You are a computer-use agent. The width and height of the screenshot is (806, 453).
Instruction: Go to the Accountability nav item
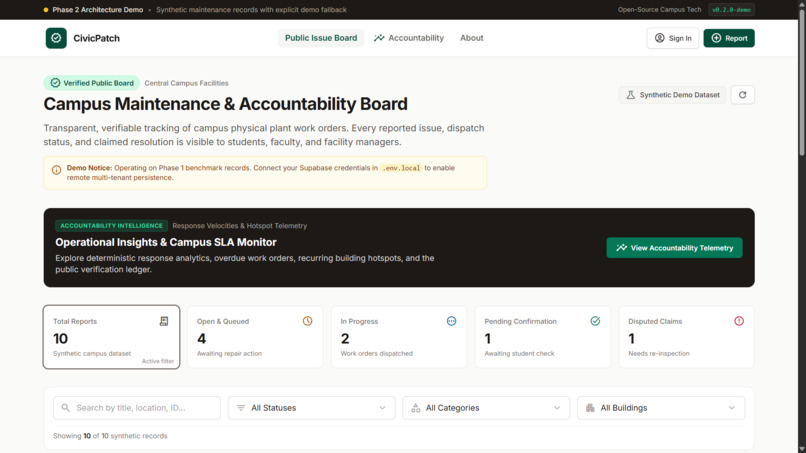[409, 38]
